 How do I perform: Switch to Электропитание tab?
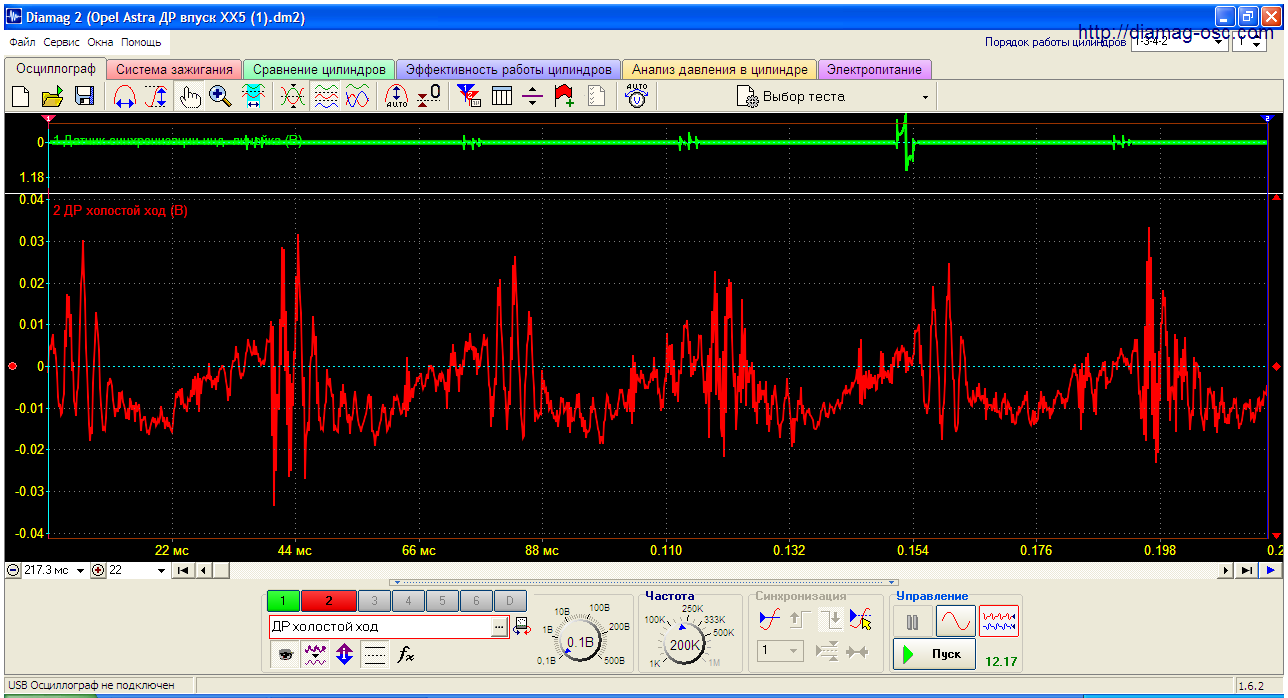click(875, 70)
